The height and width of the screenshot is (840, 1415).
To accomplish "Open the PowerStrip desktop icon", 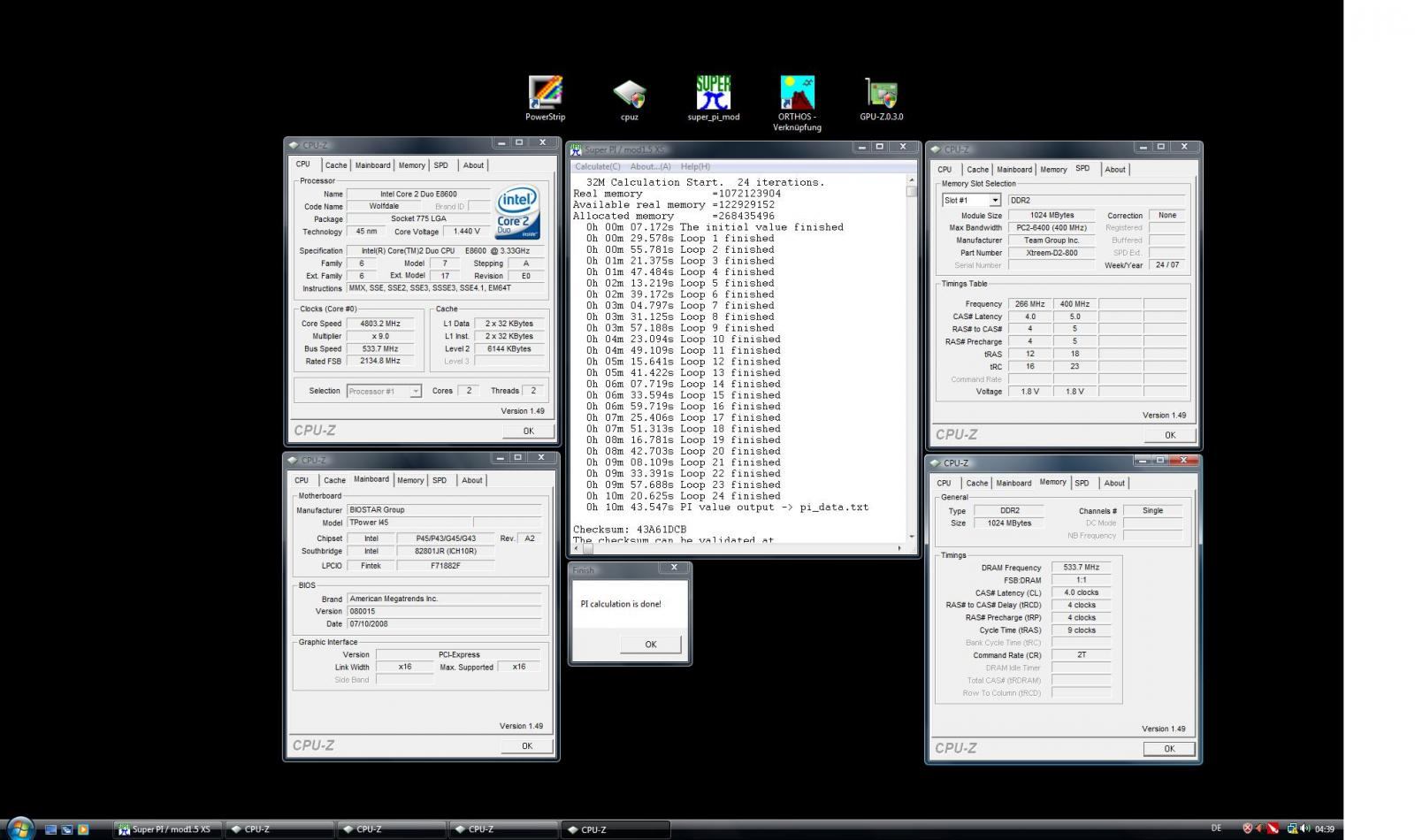I will (545, 93).
